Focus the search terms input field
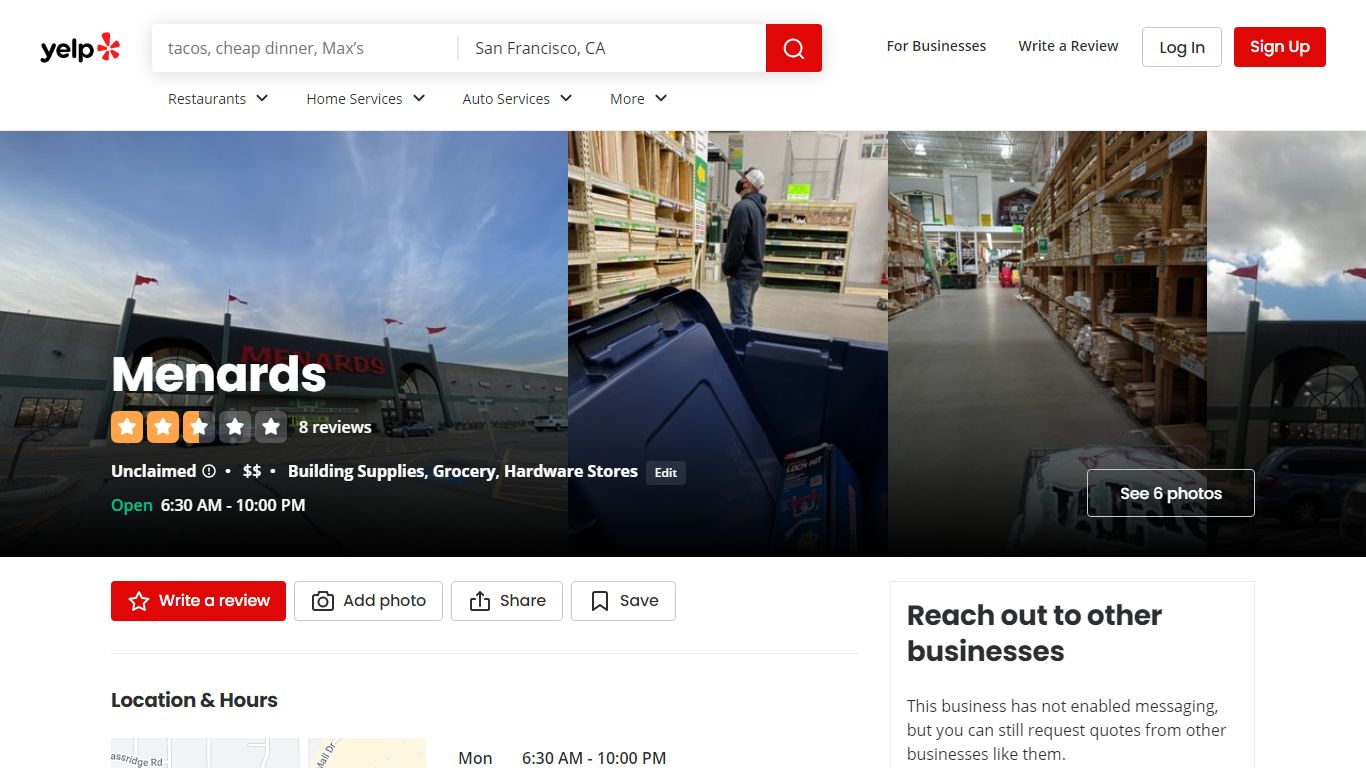Screen dimensions: 1366x768 [x=305, y=48]
